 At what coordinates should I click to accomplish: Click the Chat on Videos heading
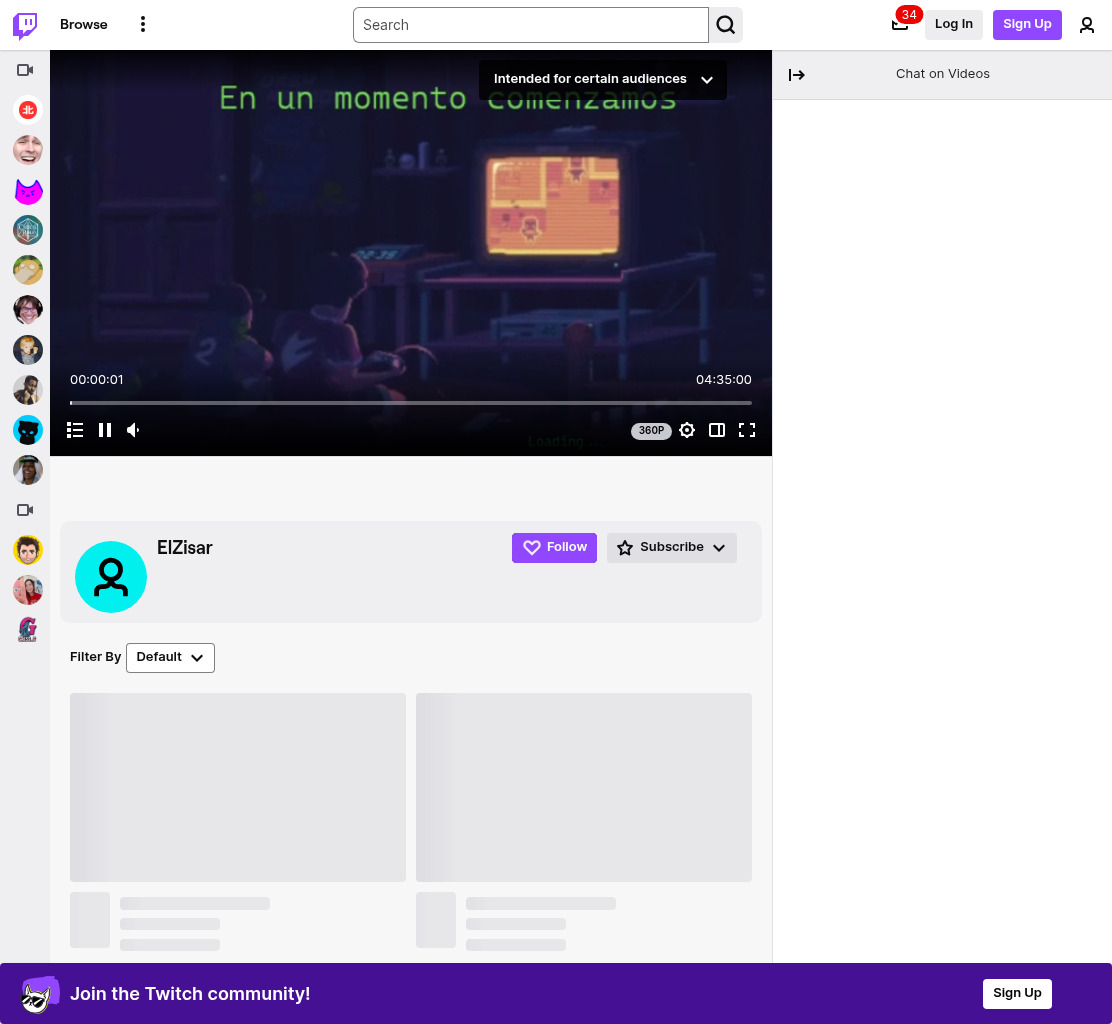point(943,74)
